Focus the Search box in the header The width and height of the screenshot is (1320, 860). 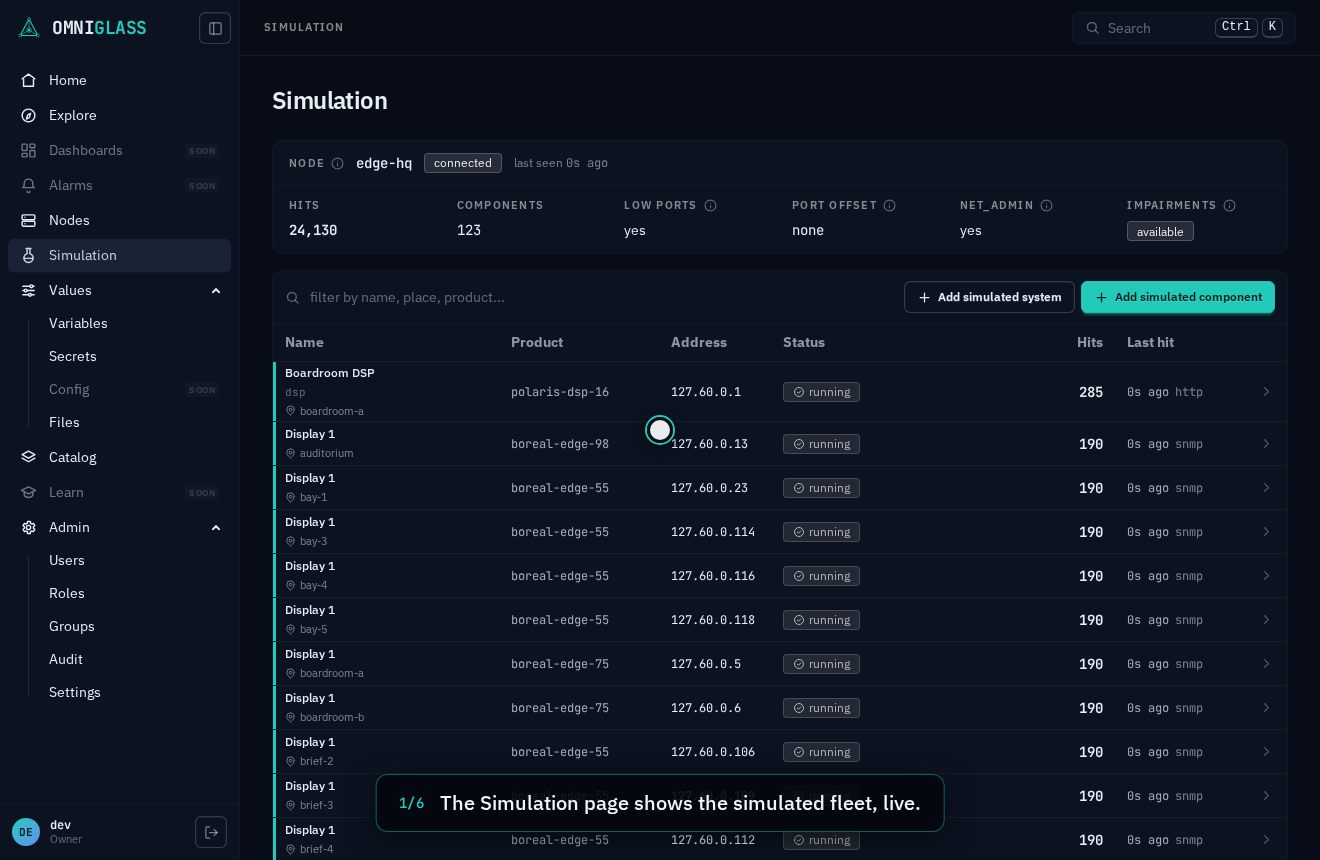coord(1184,28)
